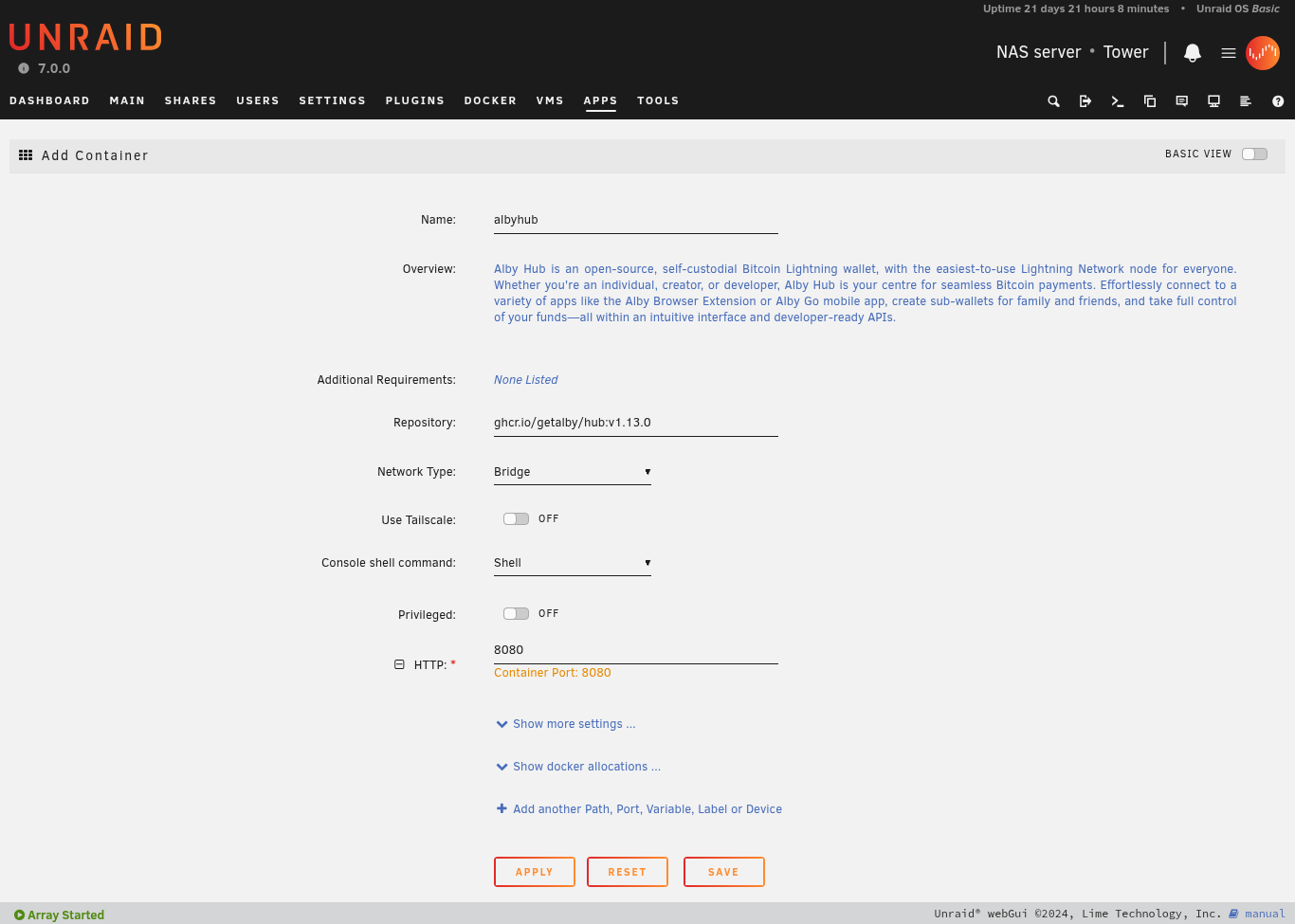Click the system info monitor icon
This screenshot has width=1295, height=924.
tap(1213, 101)
